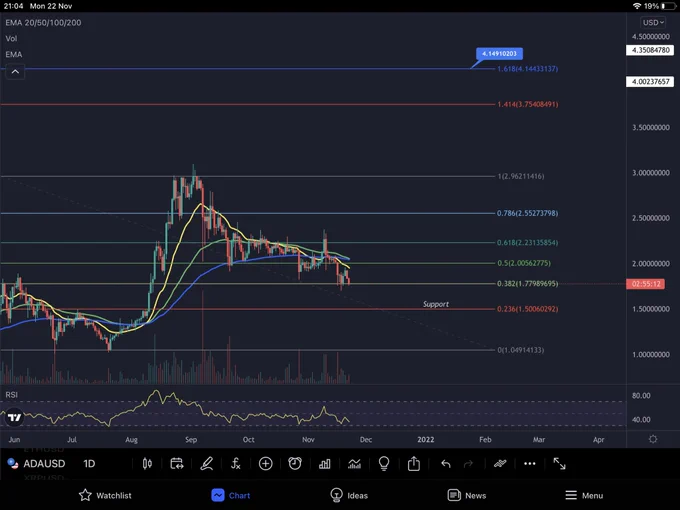Open the fx indicators menu
Screen dimensions: 680x510
coord(235,464)
